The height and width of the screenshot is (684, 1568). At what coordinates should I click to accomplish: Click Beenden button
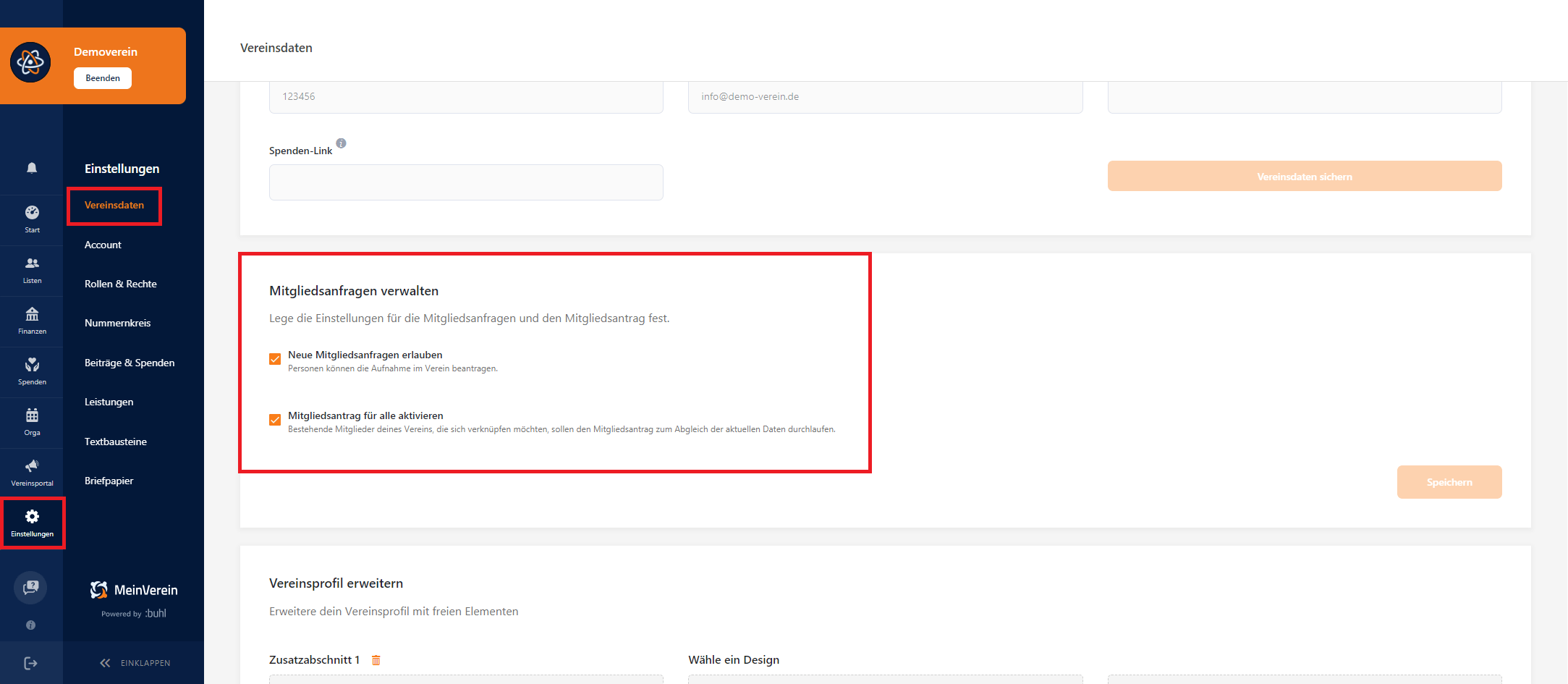(103, 78)
